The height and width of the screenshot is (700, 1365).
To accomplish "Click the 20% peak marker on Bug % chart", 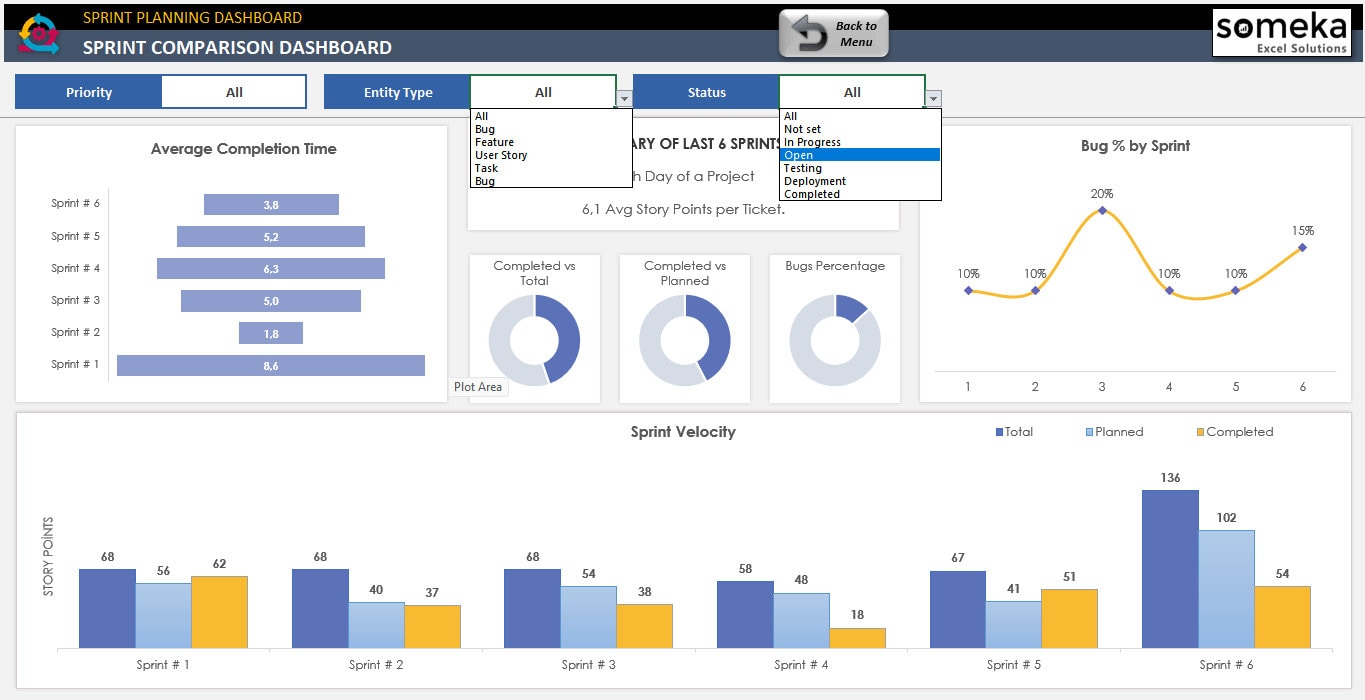I will [x=1102, y=211].
